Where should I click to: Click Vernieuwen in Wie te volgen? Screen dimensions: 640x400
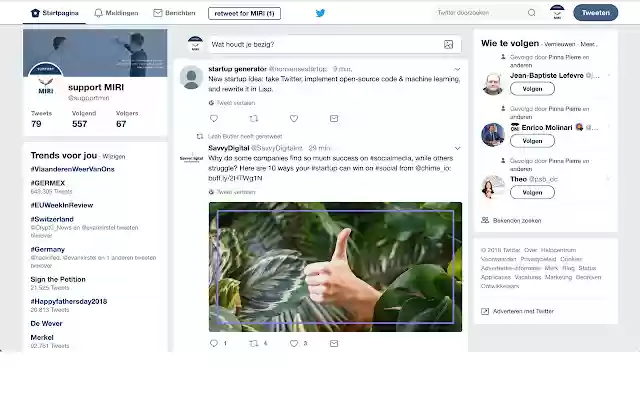coord(560,44)
